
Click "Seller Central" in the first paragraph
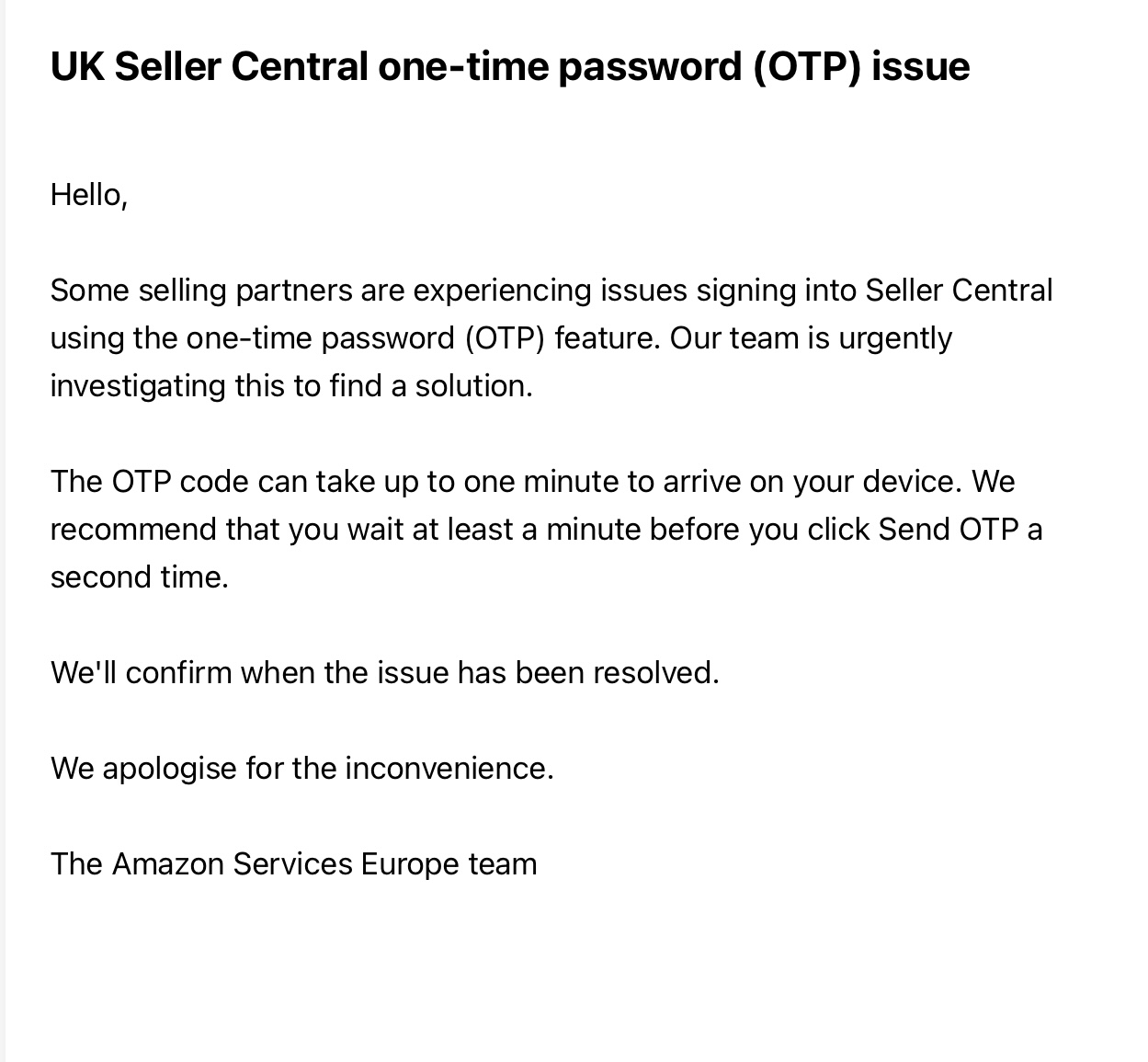pyautogui.click(x=959, y=291)
